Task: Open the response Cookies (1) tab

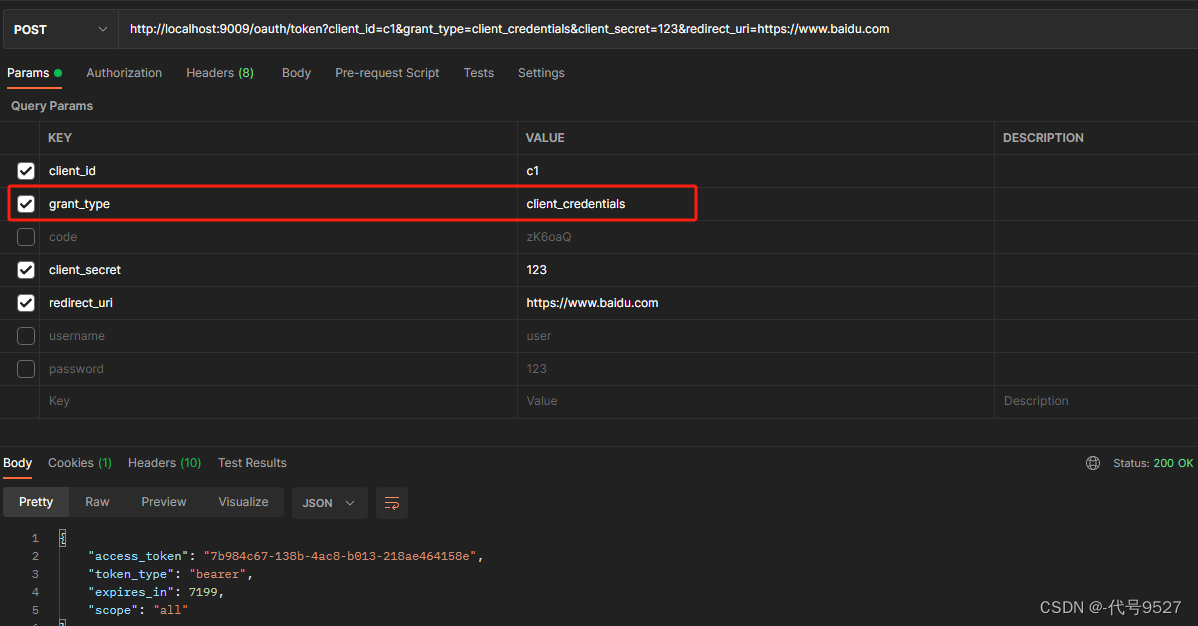Action: coord(79,463)
